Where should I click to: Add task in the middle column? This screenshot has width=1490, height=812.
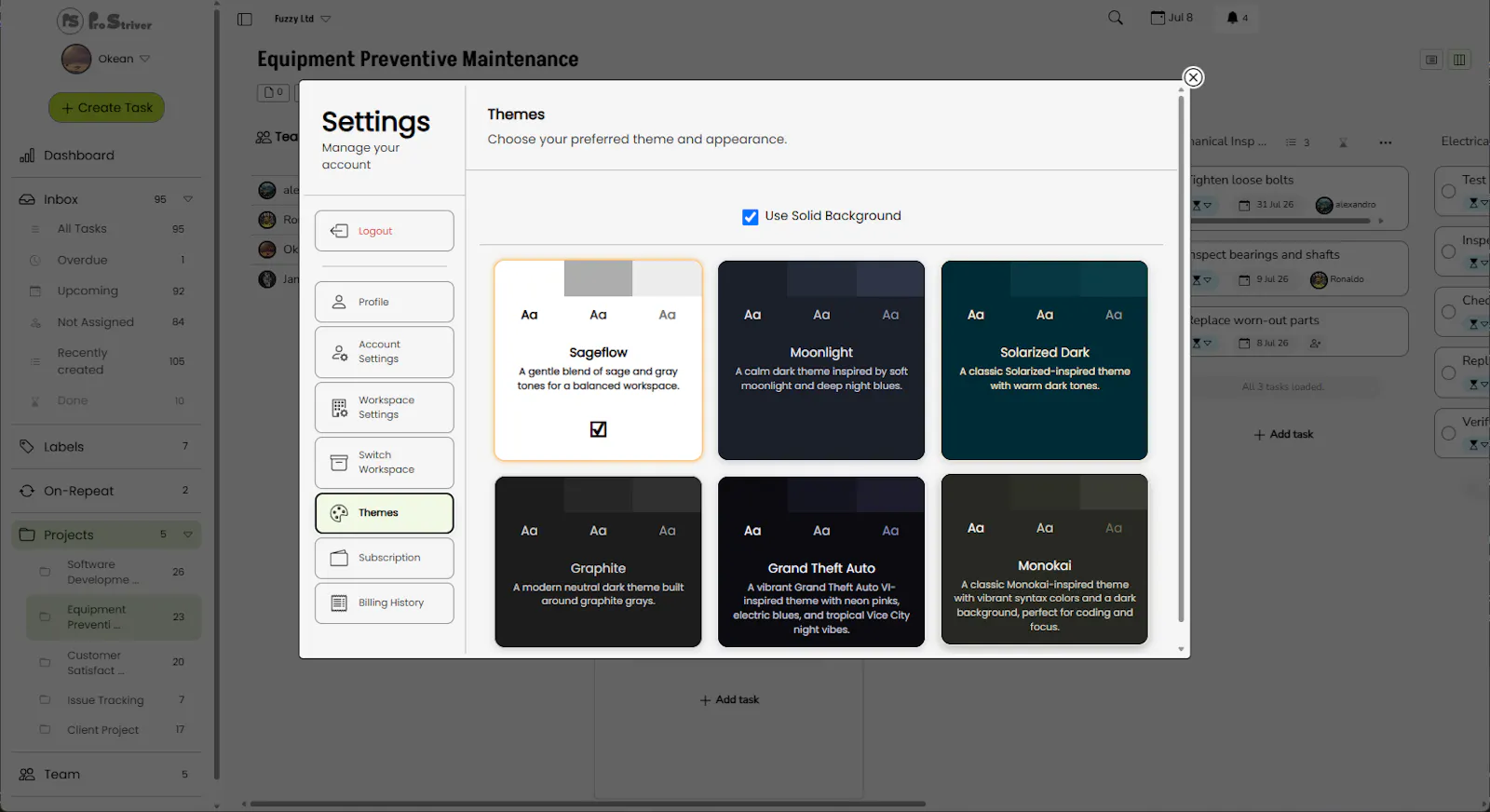pos(729,700)
